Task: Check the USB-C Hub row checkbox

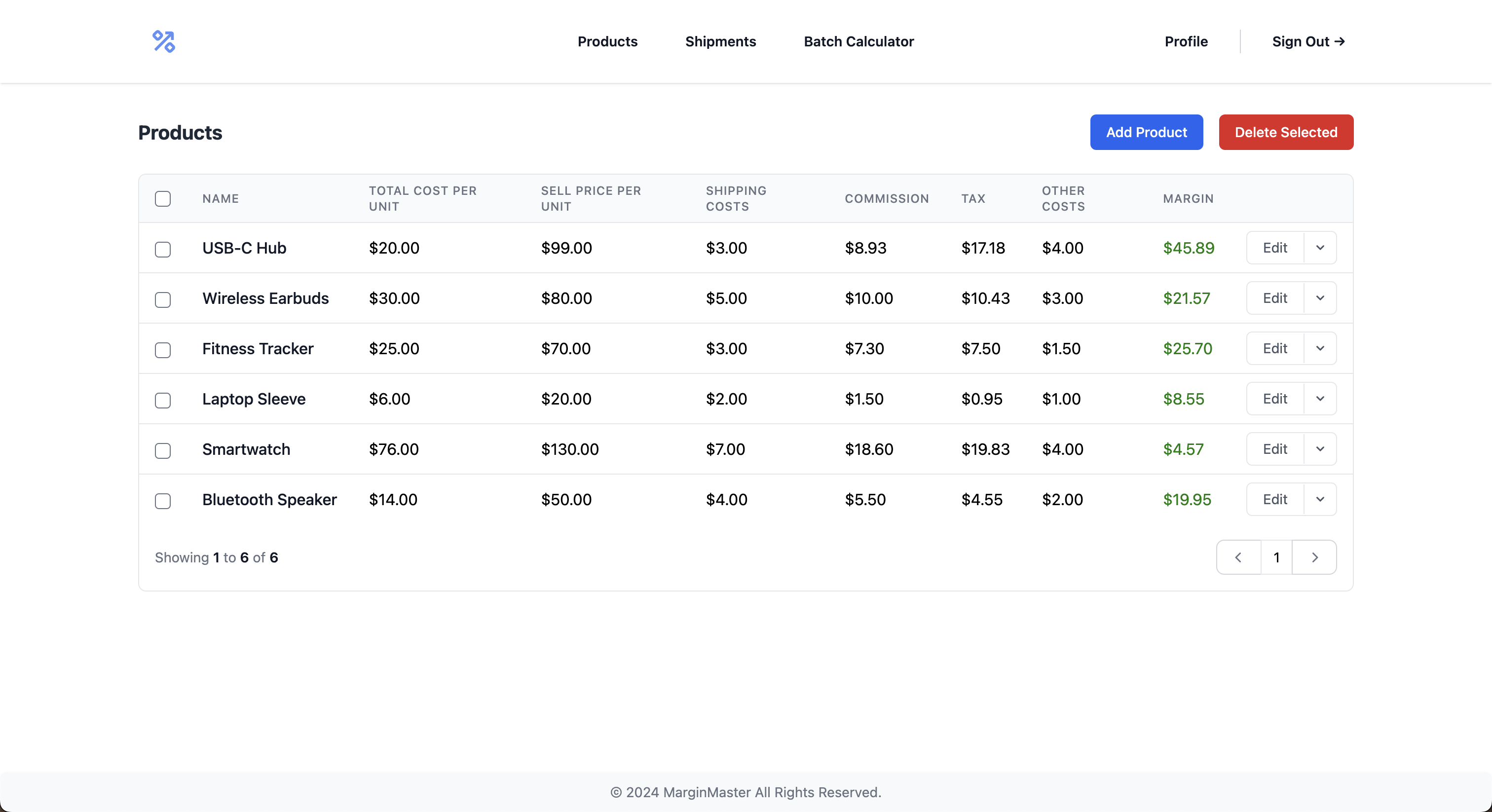Action: 163,249
